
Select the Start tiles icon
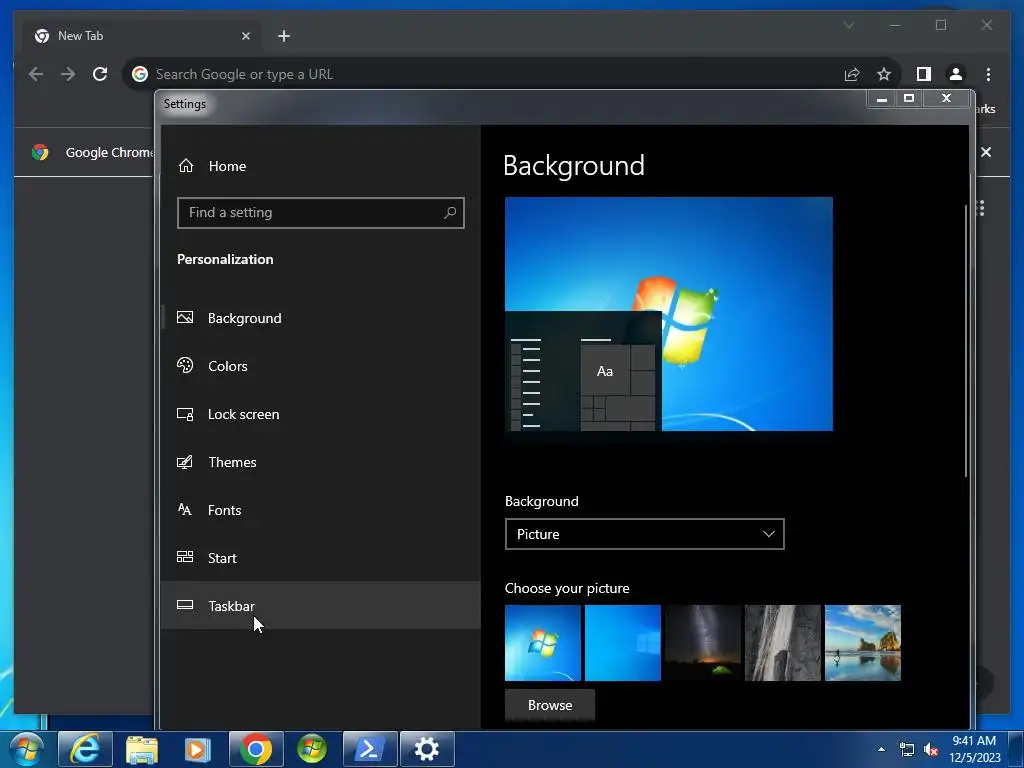point(185,556)
